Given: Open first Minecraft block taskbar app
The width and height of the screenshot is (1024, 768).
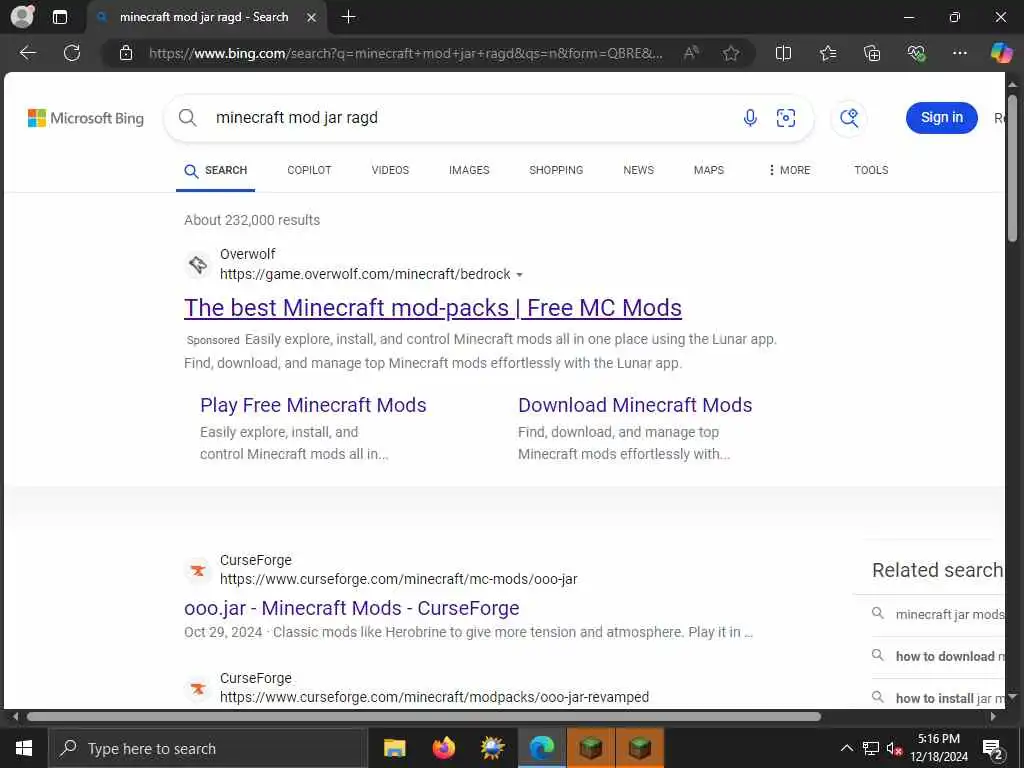Looking at the screenshot, I should 590,748.
